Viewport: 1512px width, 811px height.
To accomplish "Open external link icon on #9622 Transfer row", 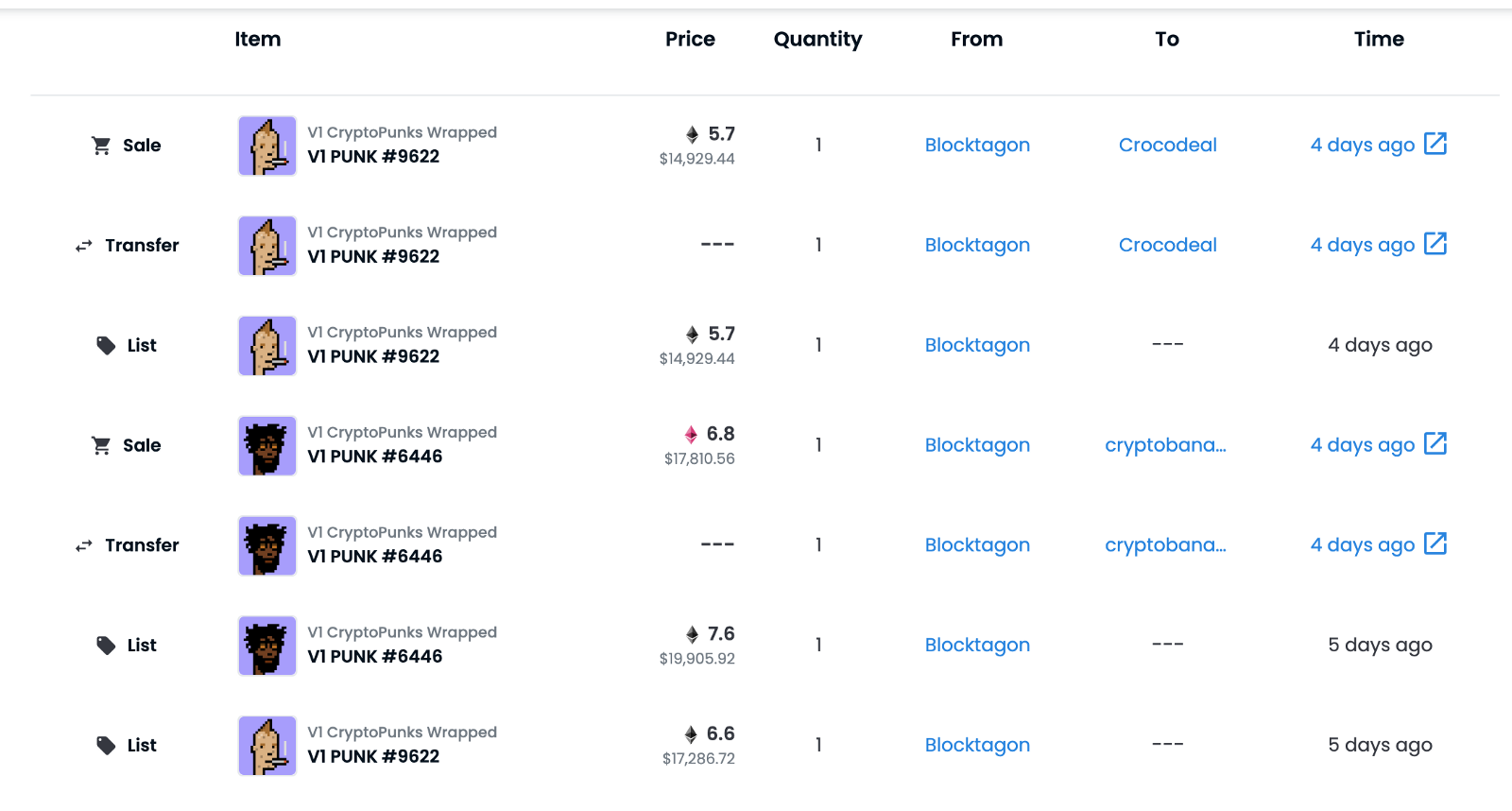I will point(1435,244).
